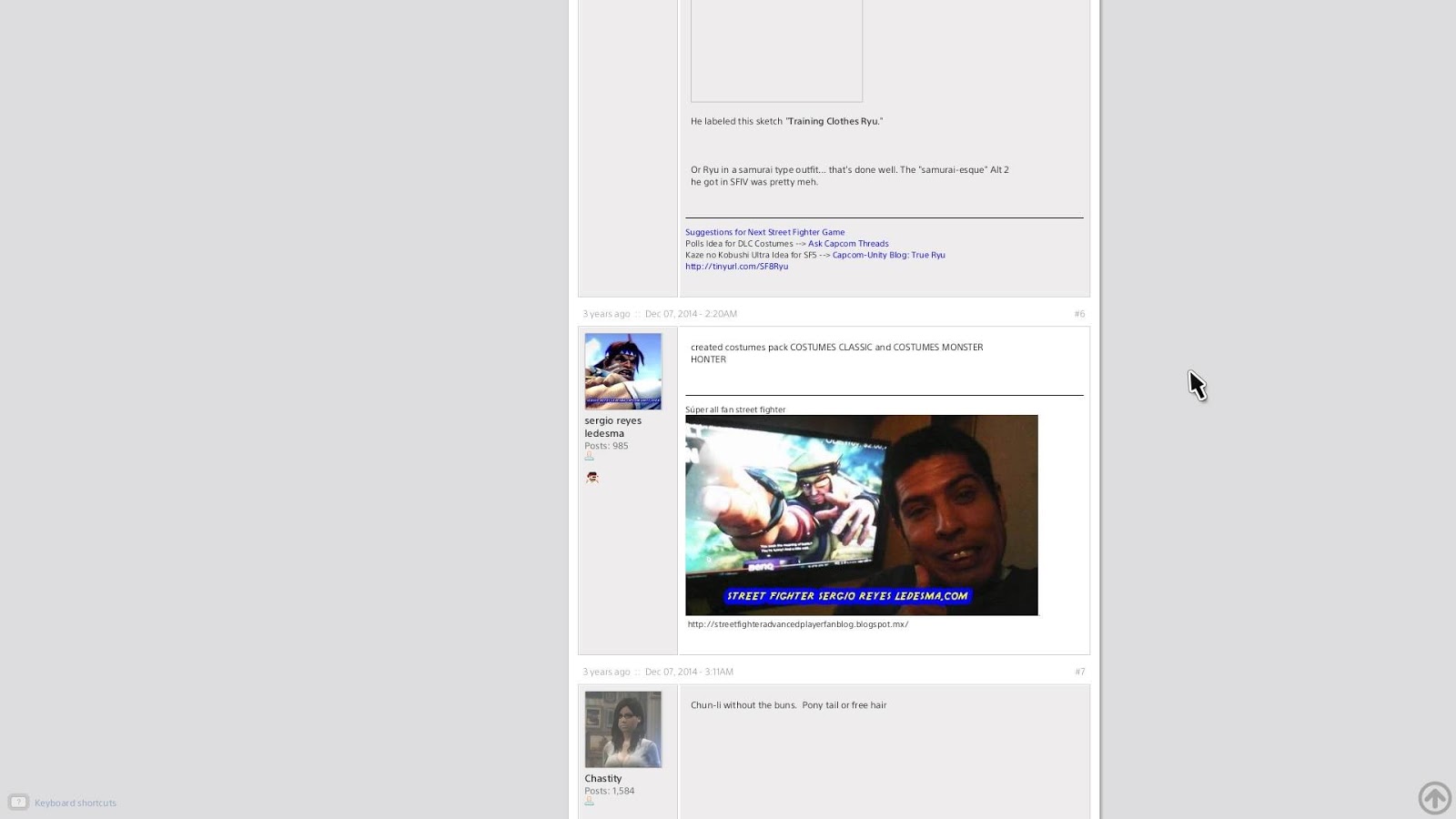Click the 'Posts: 985' text
1456x819 pixels.
pos(606,446)
